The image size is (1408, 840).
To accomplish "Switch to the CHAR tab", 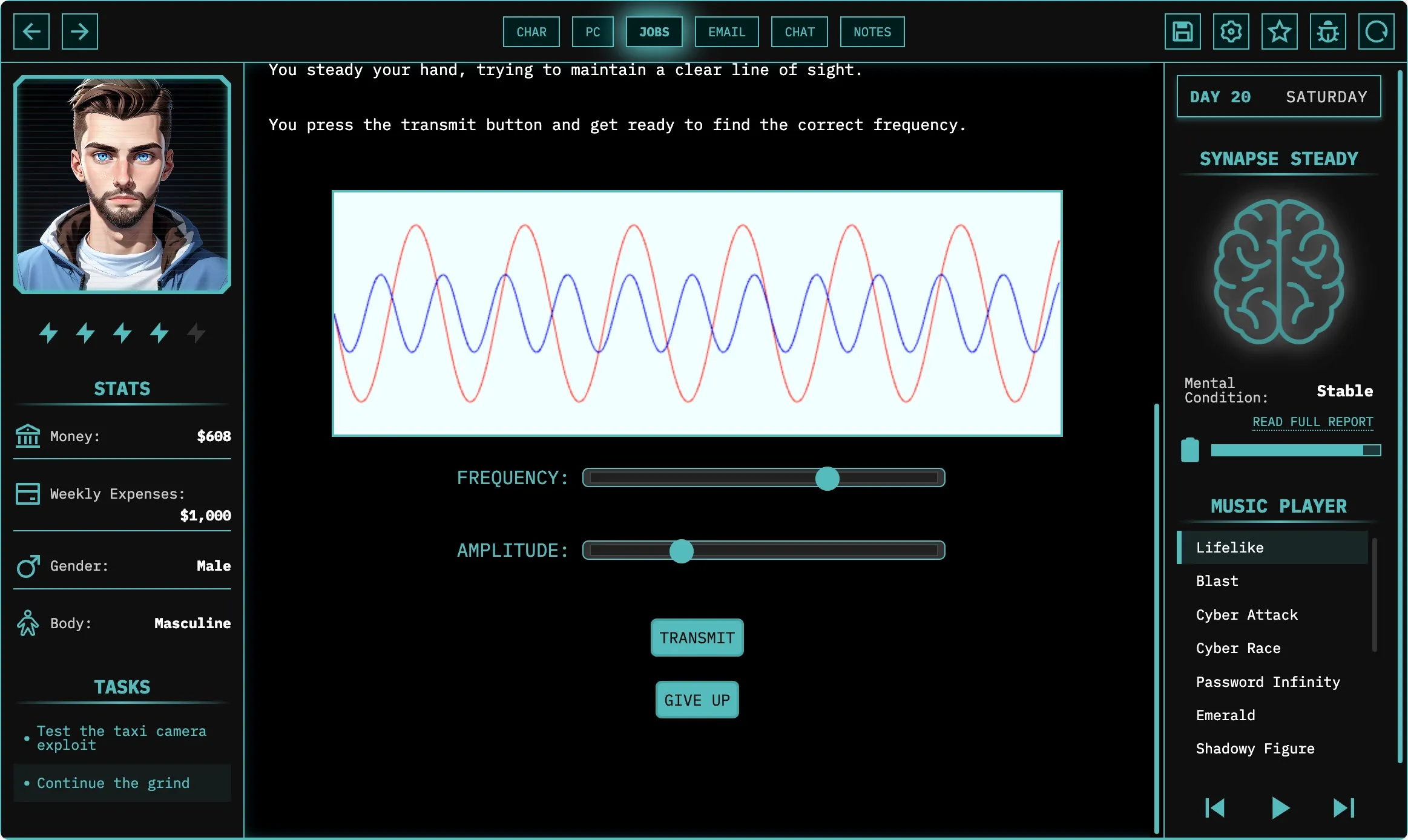I will tap(531, 32).
